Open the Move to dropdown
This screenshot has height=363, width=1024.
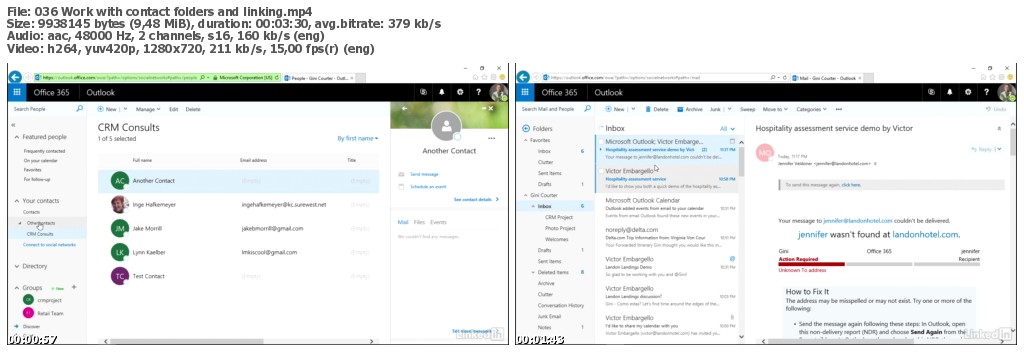pos(775,109)
